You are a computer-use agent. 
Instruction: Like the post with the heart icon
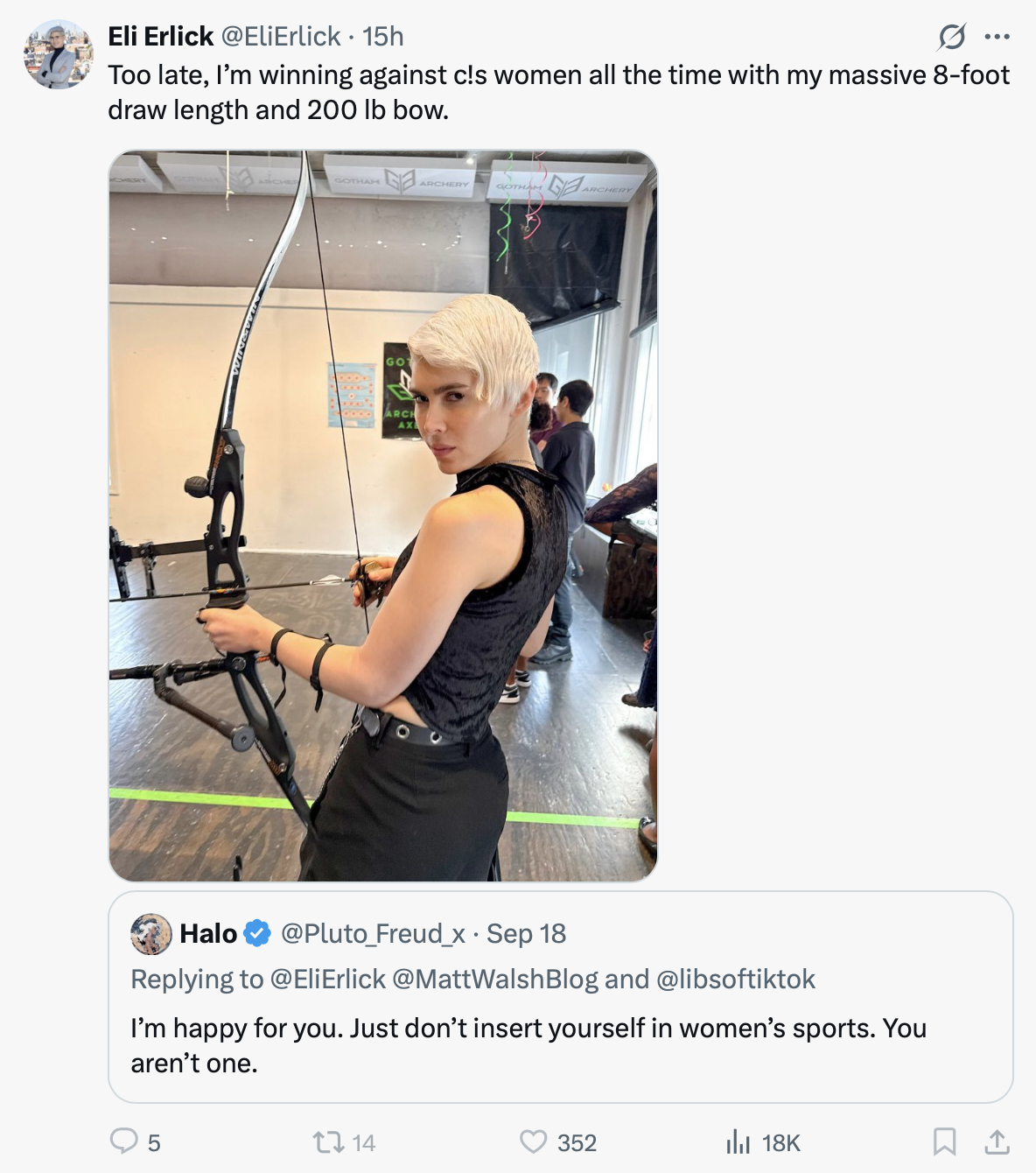[x=533, y=1141]
